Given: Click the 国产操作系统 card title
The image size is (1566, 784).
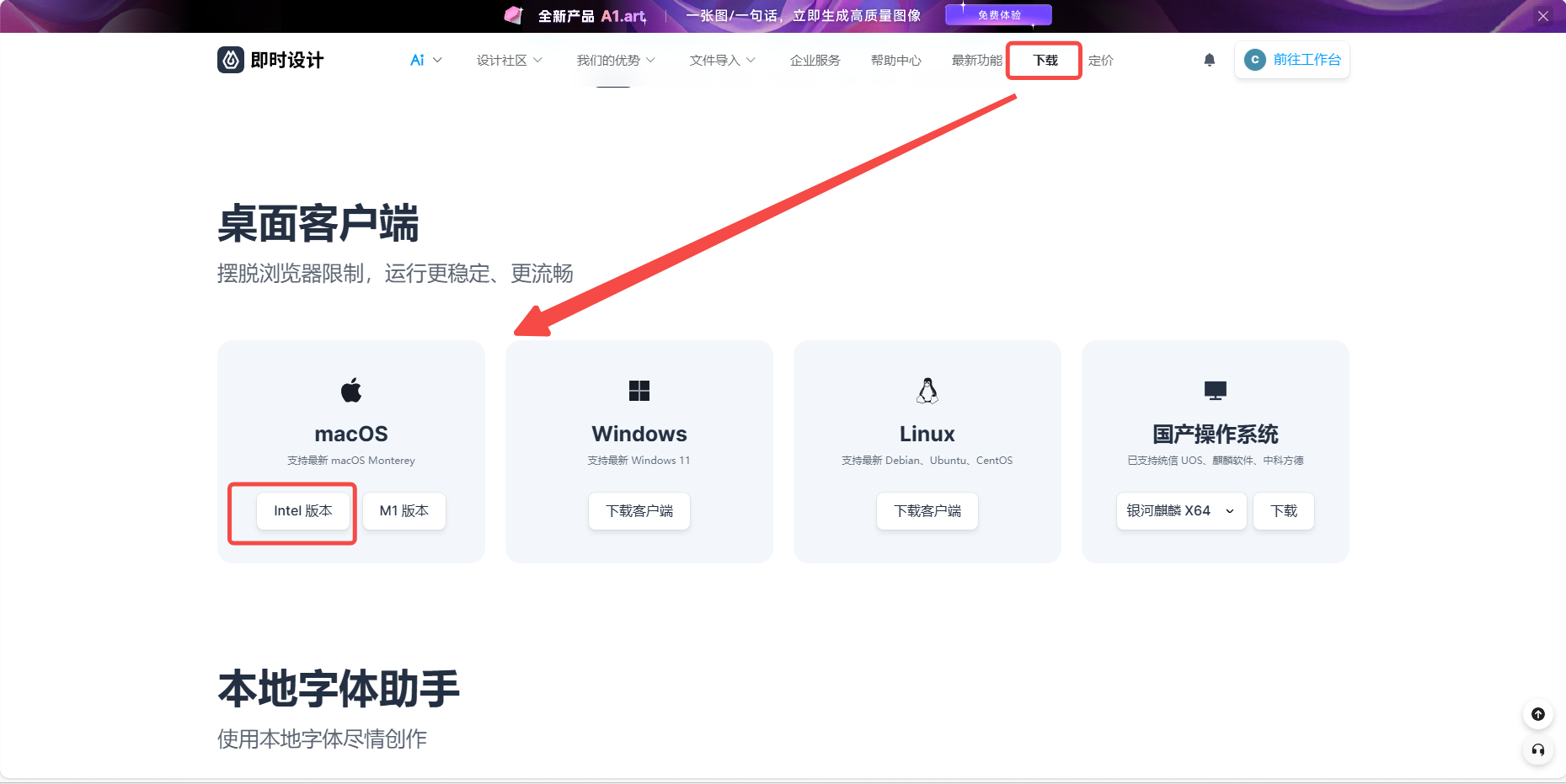Looking at the screenshot, I should click(x=1216, y=434).
